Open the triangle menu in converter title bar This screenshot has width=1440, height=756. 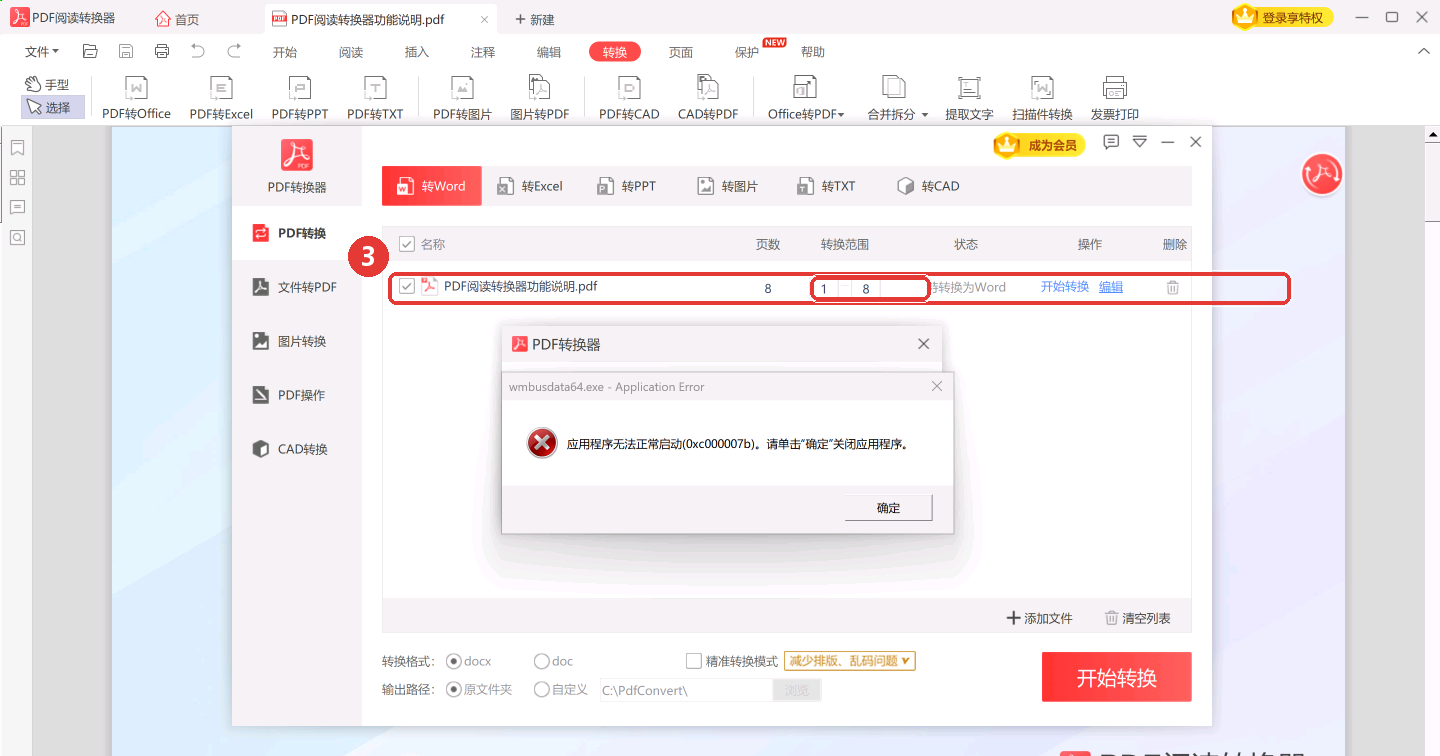coord(1139,143)
